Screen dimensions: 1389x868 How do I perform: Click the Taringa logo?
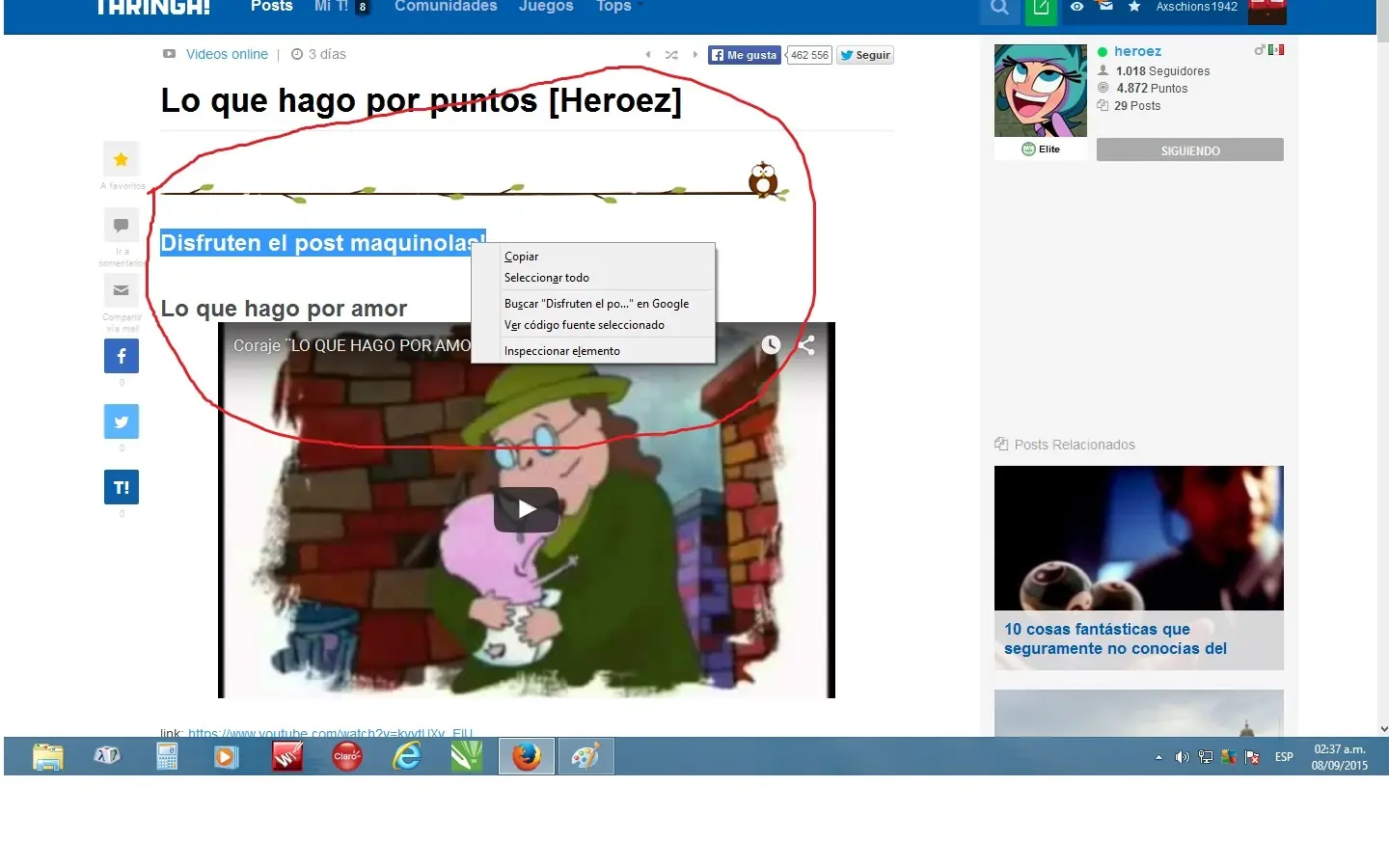click(x=152, y=8)
